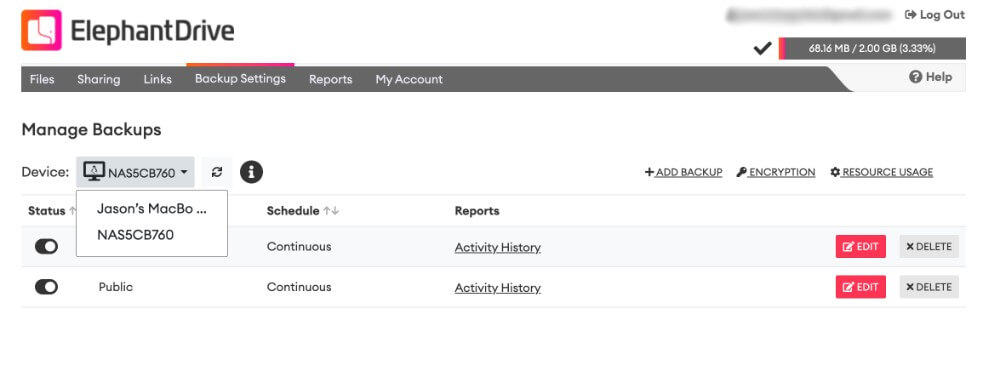Click the refresh devices icon
This screenshot has width=1000, height=383.
point(217,172)
